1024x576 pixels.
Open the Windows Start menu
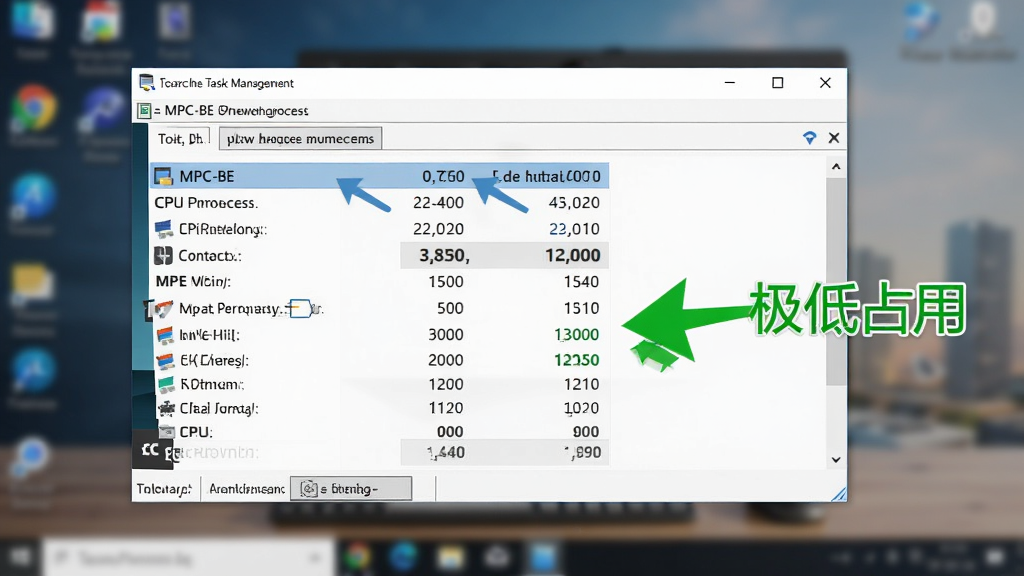(20, 557)
